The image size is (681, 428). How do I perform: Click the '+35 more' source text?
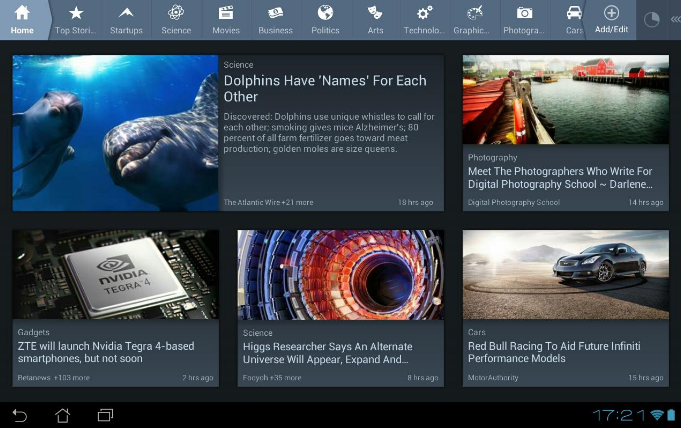coord(285,378)
